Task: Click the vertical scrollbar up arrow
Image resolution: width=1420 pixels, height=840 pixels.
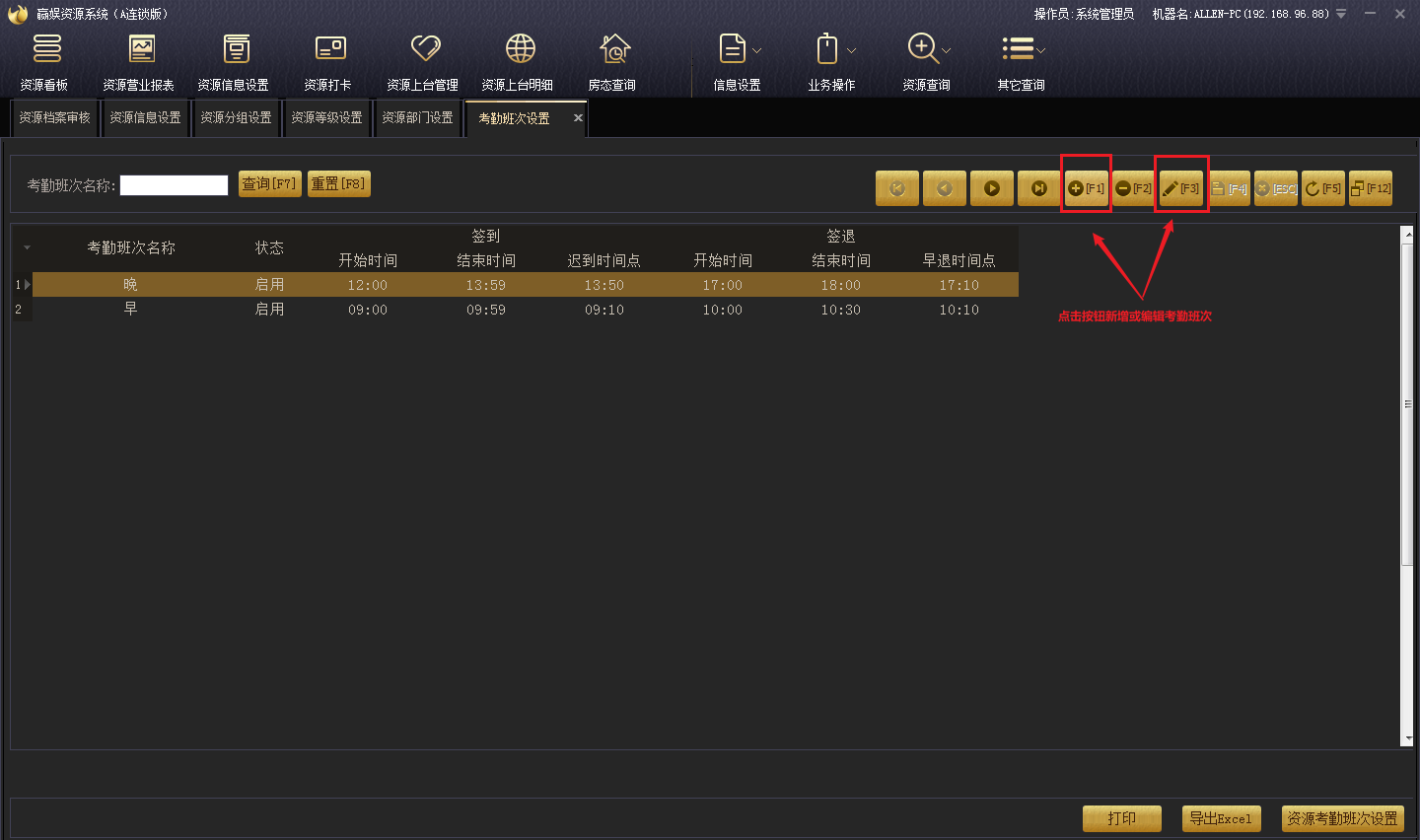Action: pos(1407,234)
